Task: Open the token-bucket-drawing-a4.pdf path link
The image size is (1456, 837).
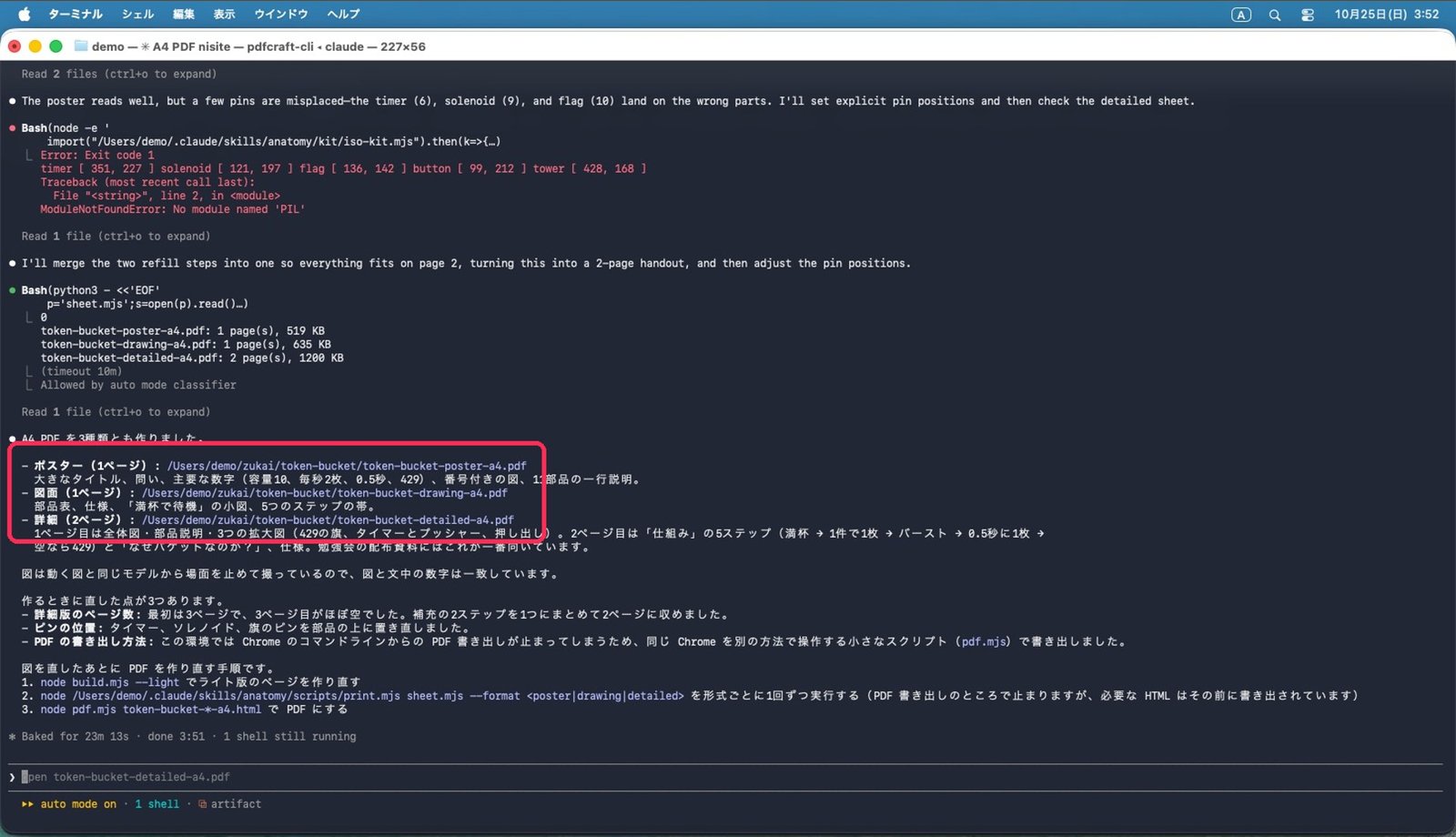Action: pyautogui.click(x=325, y=493)
